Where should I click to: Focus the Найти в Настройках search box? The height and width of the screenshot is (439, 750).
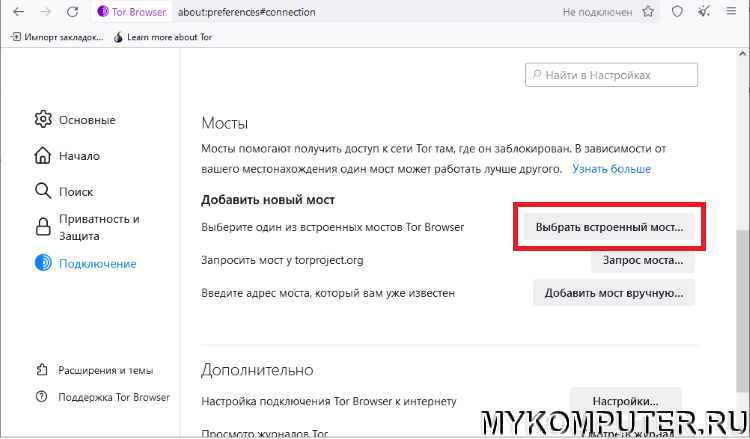coord(611,75)
